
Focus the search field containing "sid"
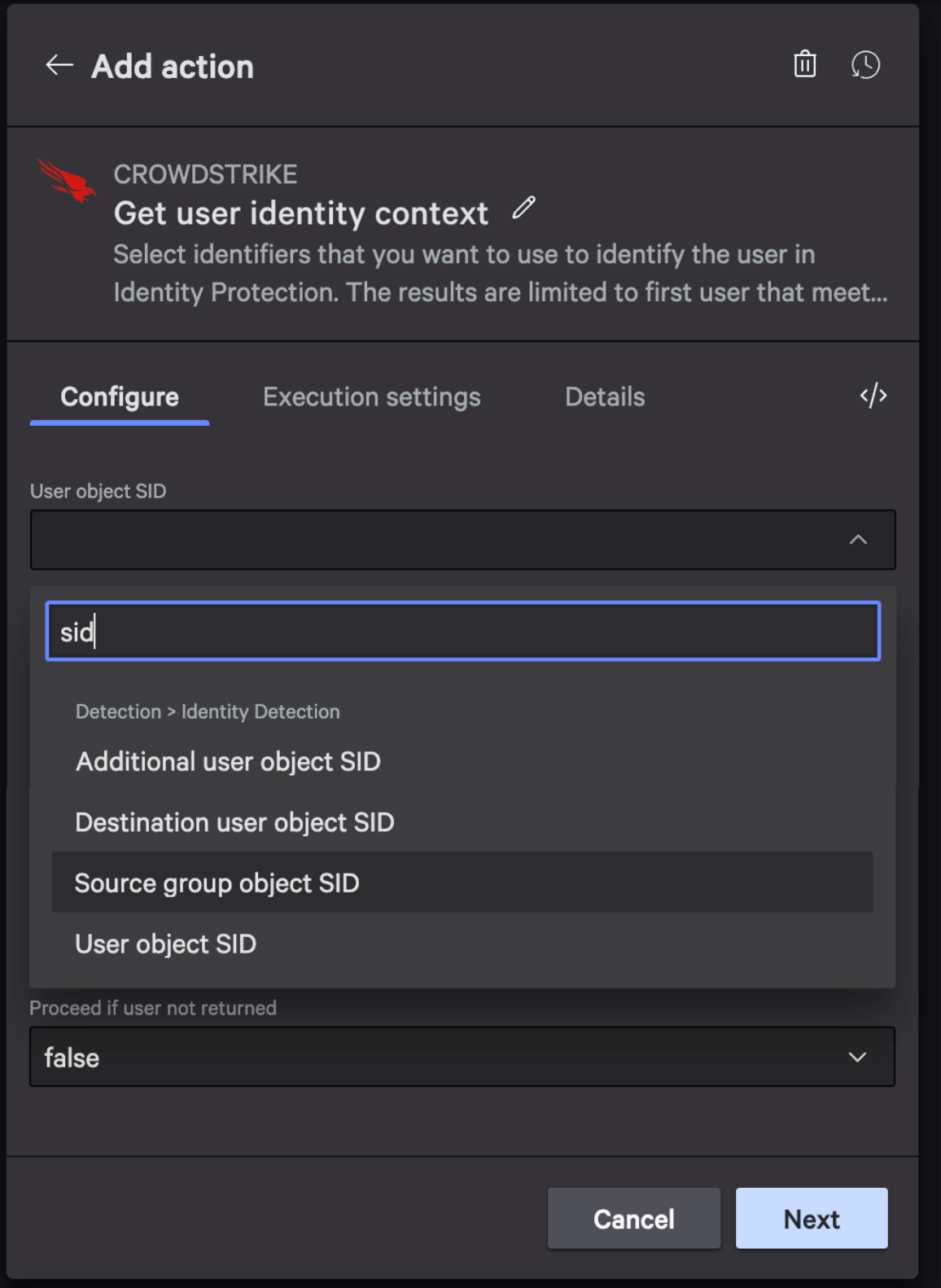[462, 632]
